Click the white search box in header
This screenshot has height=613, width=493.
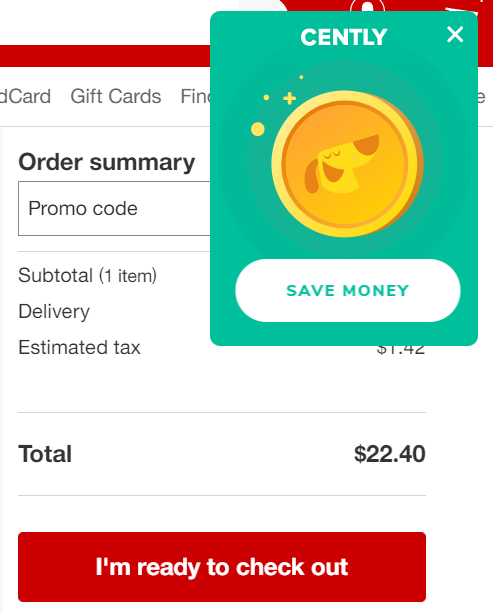click(x=264, y=5)
